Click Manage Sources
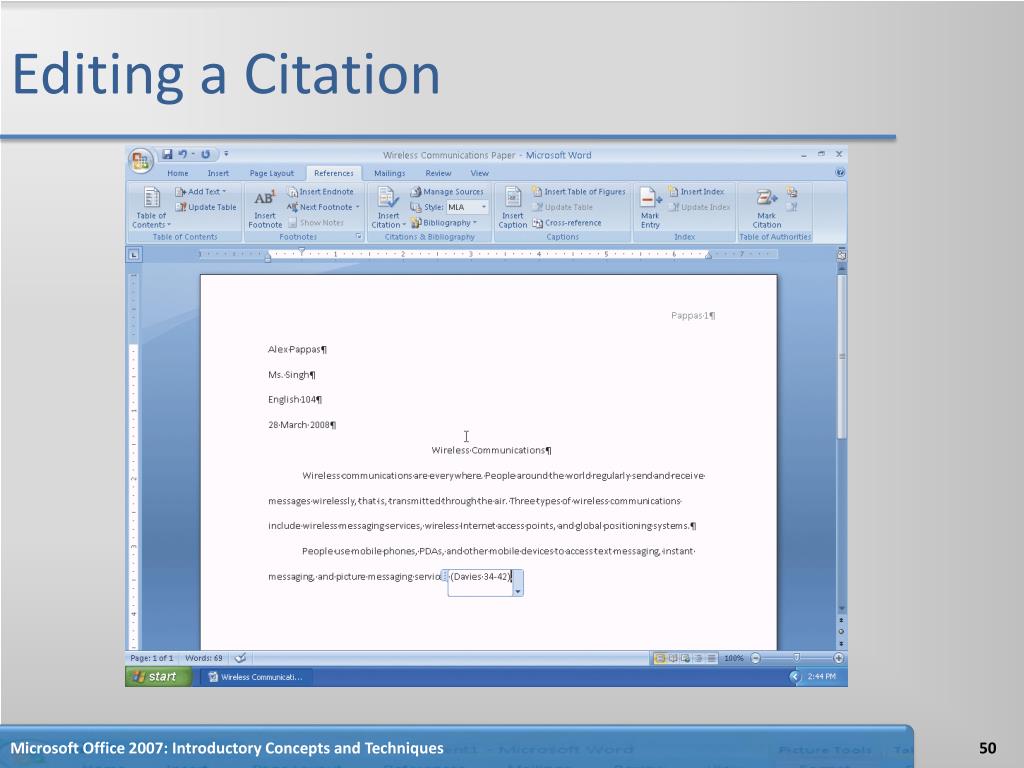 tap(447, 191)
